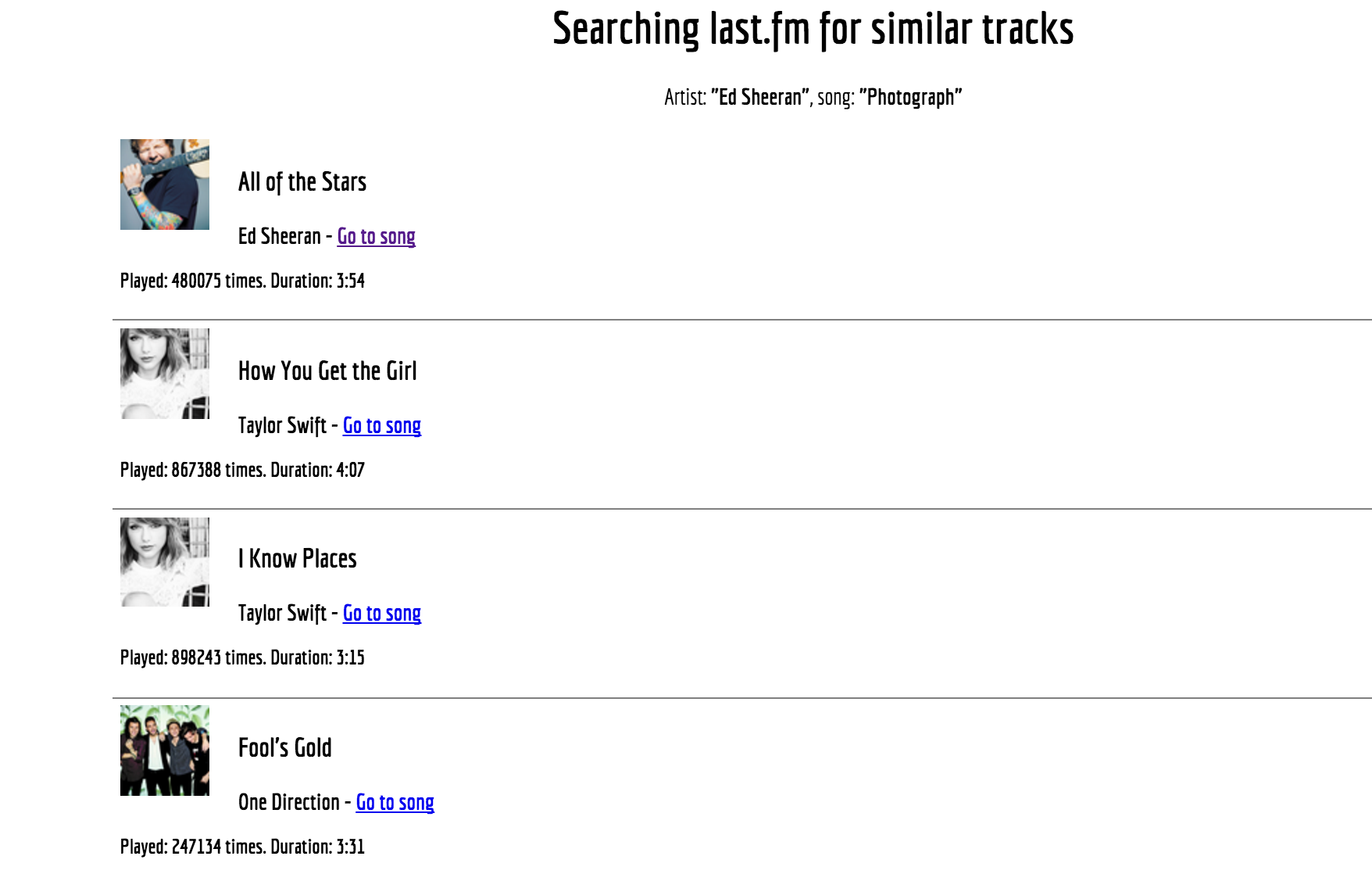Visit the Go to song link for Fool's Gold
The image size is (1372, 874).
pyautogui.click(x=395, y=802)
